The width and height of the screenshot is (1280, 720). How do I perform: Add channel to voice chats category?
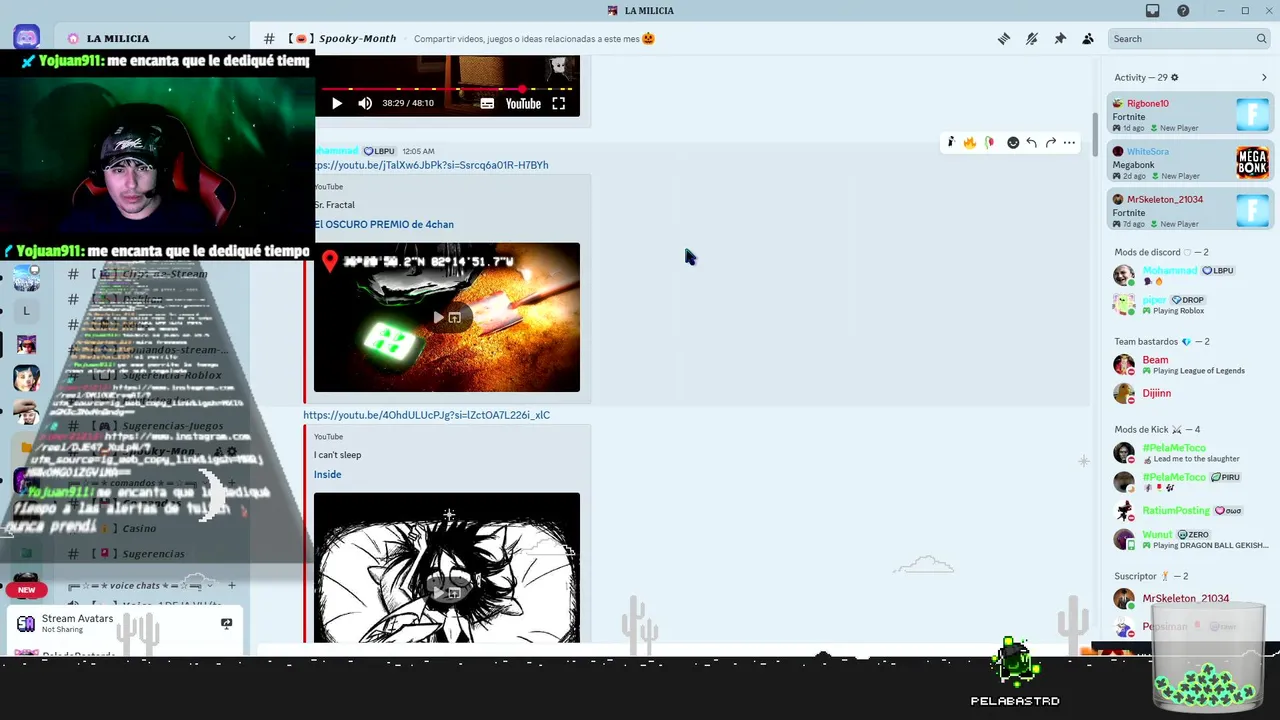232,586
